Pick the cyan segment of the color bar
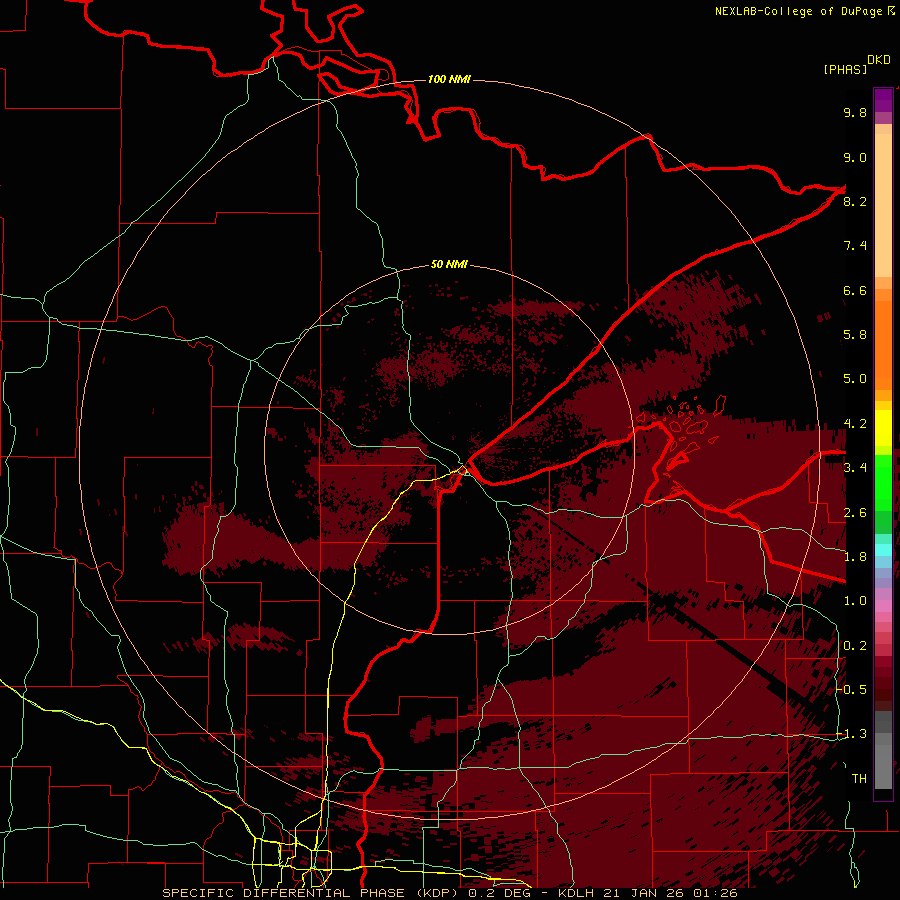The width and height of the screenshot is (900, 900). [883, 550]
